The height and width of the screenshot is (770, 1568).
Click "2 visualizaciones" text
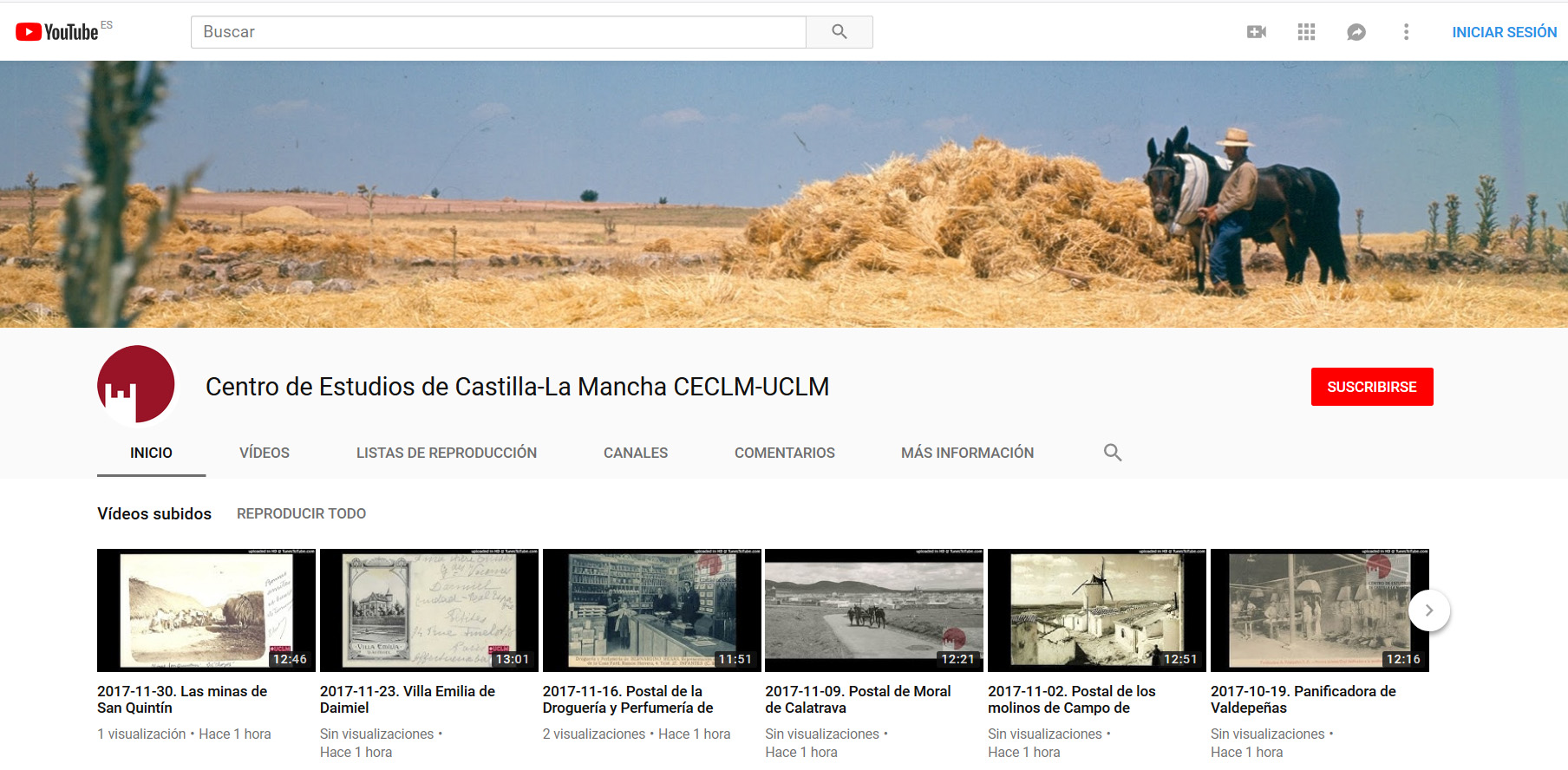click(594, 734)
